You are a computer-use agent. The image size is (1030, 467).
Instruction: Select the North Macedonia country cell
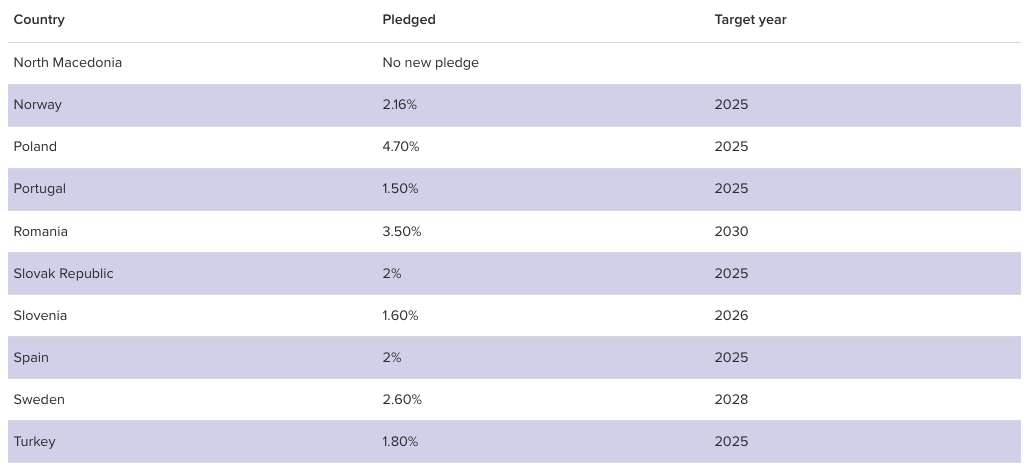(x=68, y=63)
